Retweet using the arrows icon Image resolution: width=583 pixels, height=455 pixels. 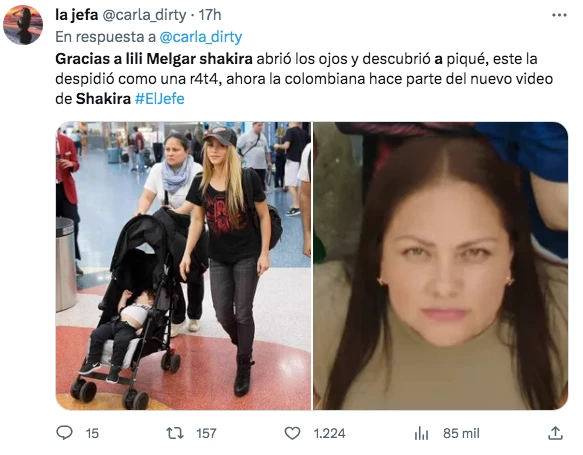pyautogui.click(x=175, y=433)
